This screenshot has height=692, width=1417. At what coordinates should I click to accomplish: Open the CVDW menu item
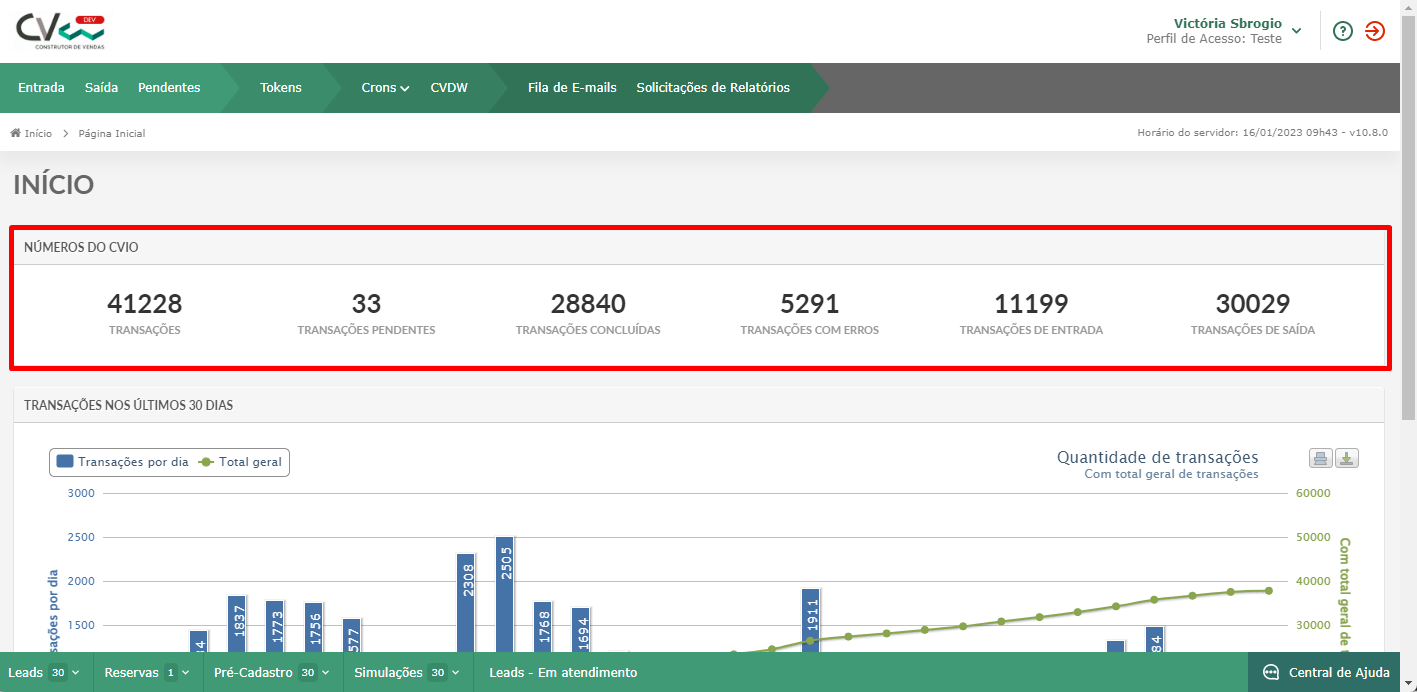pos(449,88)
